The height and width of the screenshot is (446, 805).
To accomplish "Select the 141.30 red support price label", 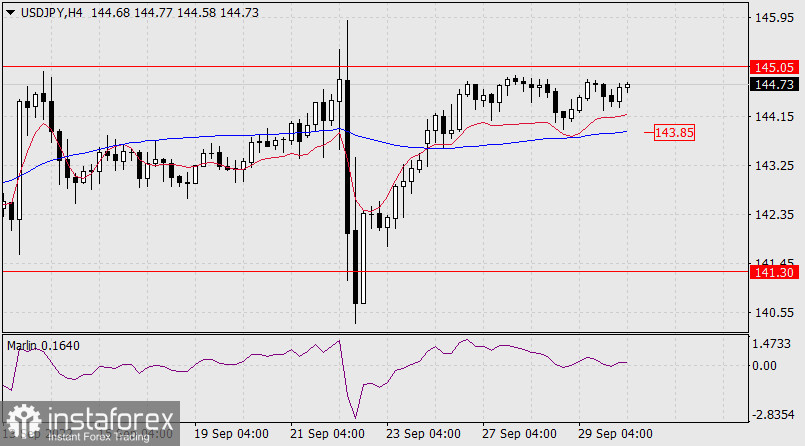I will 774,272.
